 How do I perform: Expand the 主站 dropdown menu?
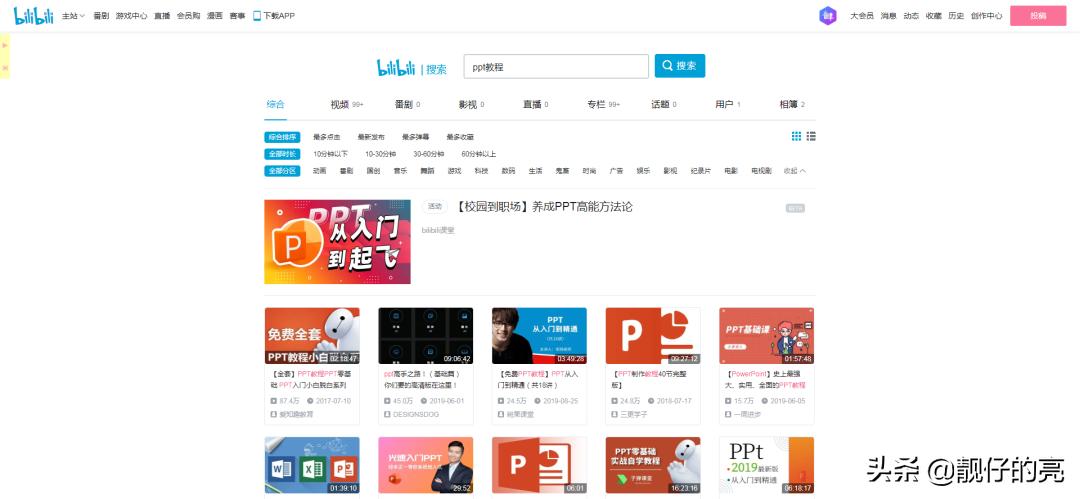[x=73, y=15]
